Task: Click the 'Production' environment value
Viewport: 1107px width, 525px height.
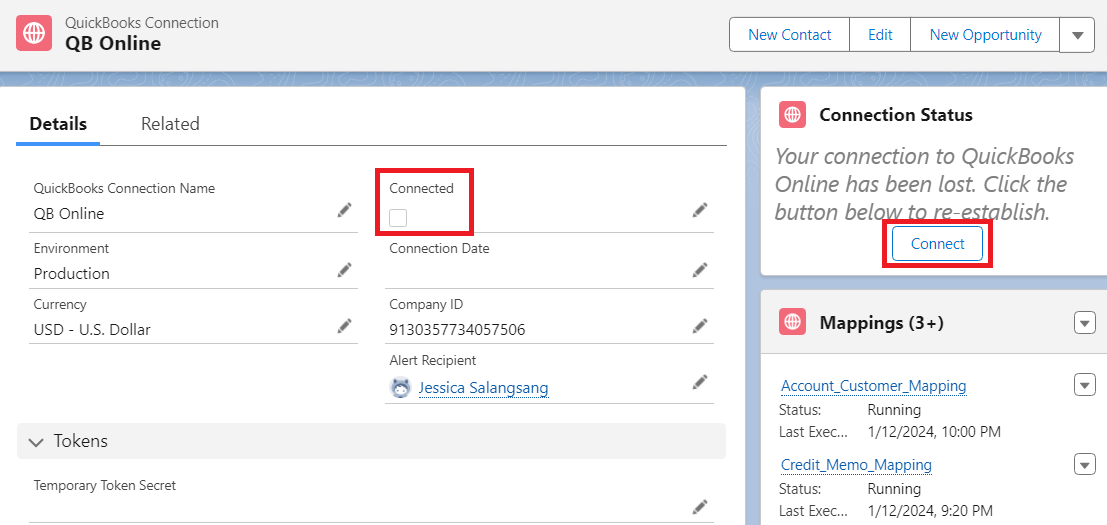Action: (72, 274)
